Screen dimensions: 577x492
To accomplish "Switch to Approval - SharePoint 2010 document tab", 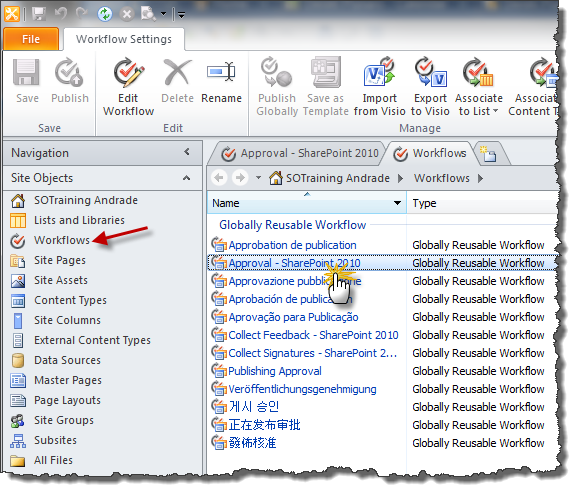I will 299,153.
